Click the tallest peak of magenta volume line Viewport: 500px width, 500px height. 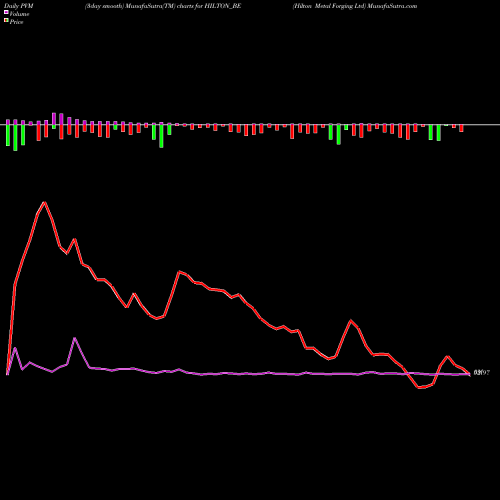click(x=75, y=339)
